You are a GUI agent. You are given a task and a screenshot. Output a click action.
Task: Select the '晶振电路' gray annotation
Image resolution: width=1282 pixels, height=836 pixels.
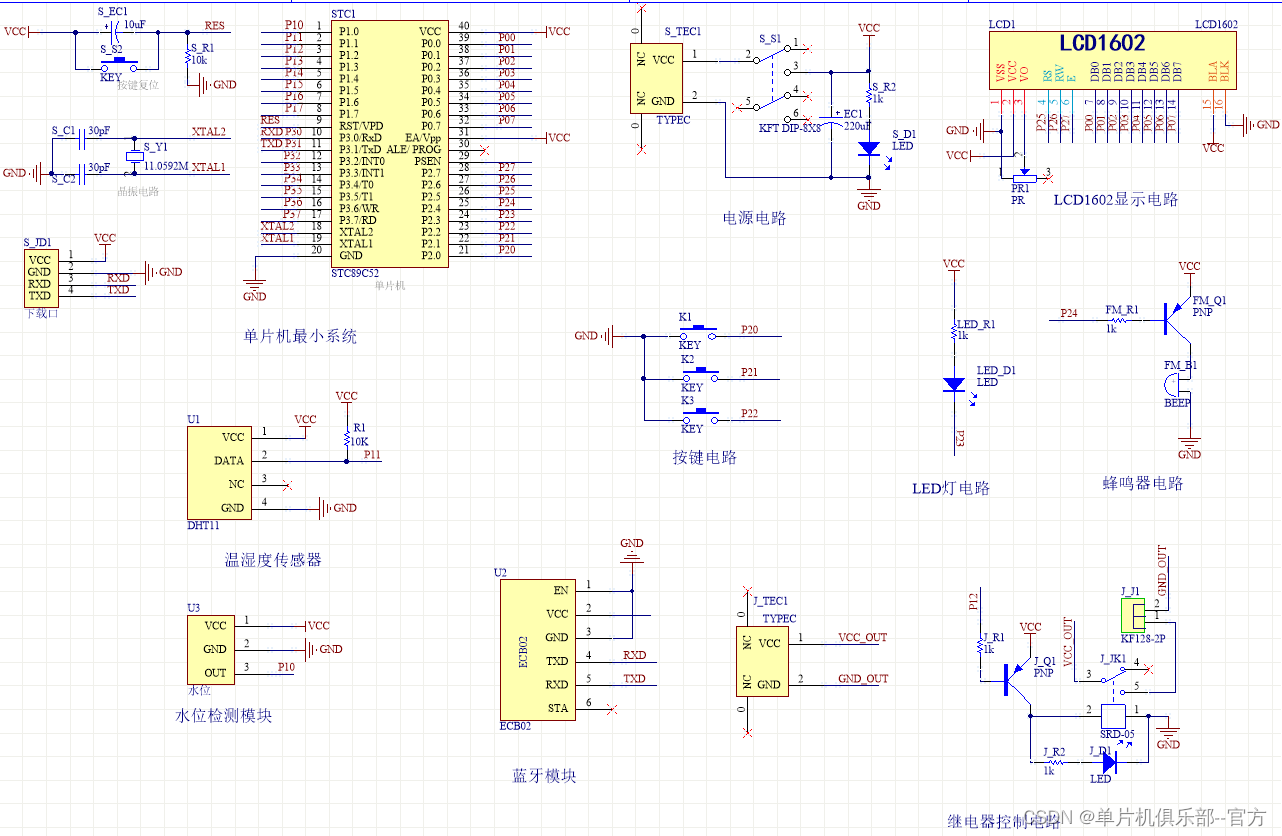tap(139, 191)
